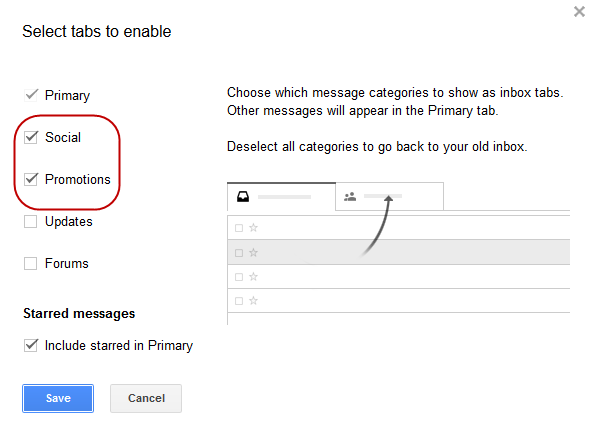The height and width of the screenshot is (426, 590).
Task: Click the inbox tray icon in preview
Action: (x=243, y=197)
